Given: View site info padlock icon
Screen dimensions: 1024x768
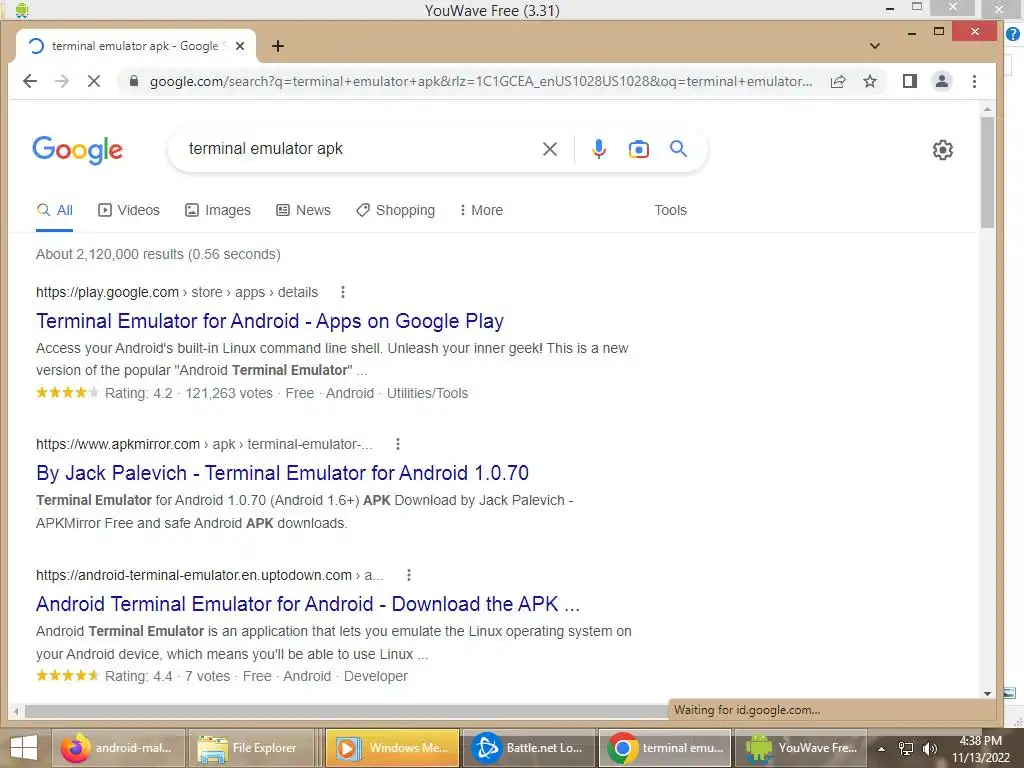Looking at the screenshot, I should pyautogui.click(x=134, y=81).
